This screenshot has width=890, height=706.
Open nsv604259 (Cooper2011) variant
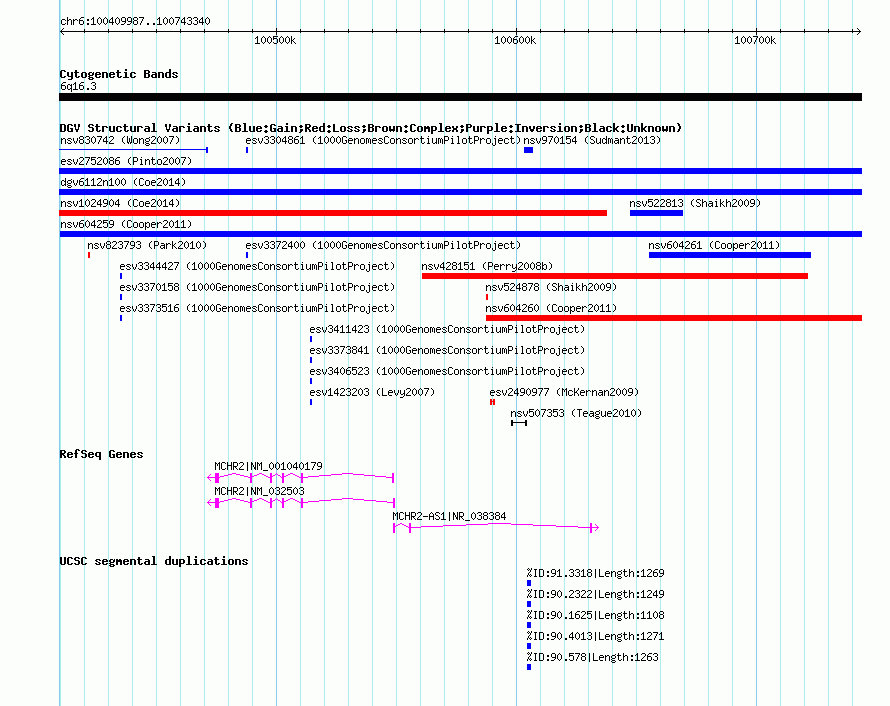click(x=126, y=224)
